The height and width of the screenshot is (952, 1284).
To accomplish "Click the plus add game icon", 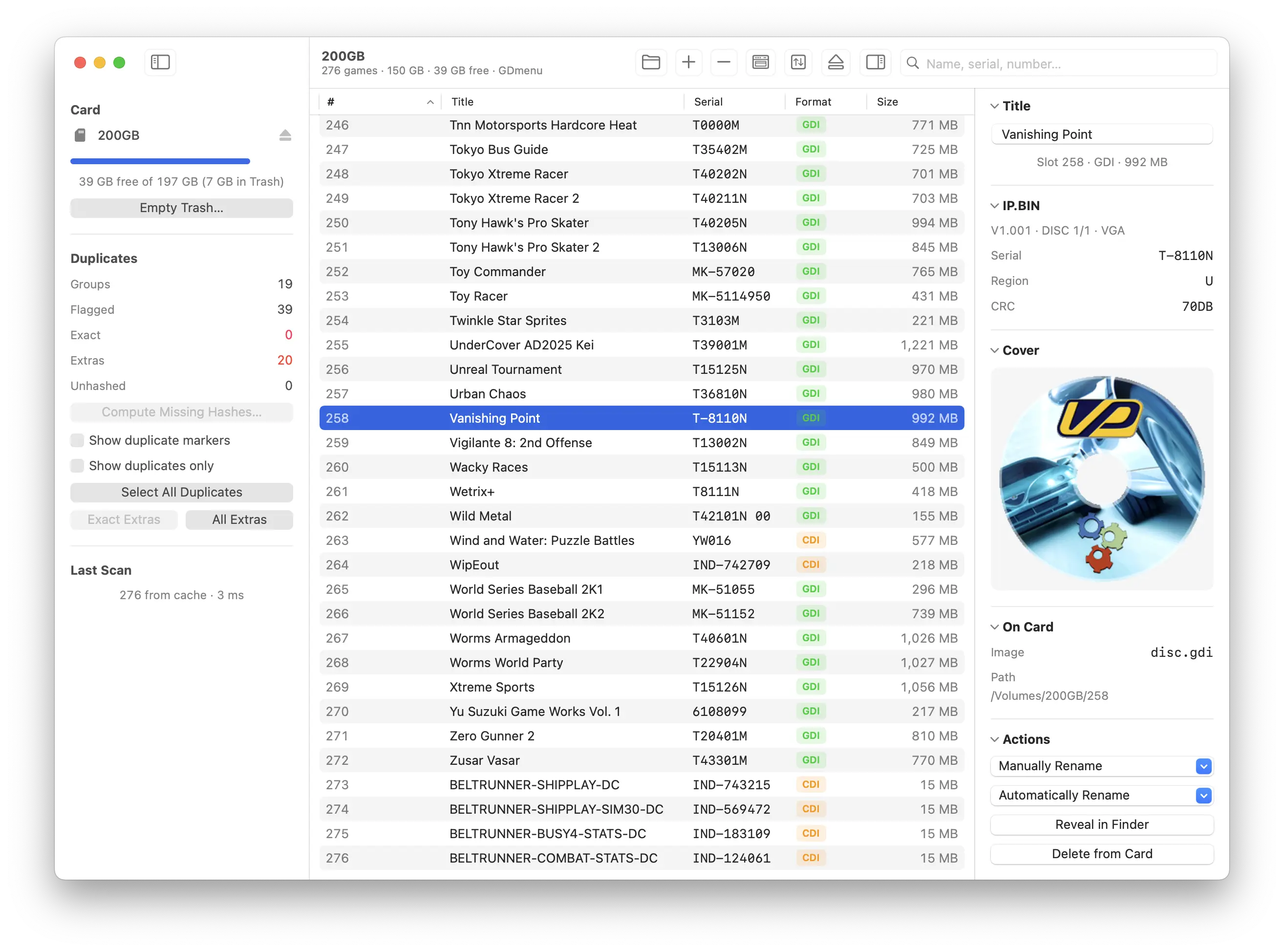I will point(688,62).
